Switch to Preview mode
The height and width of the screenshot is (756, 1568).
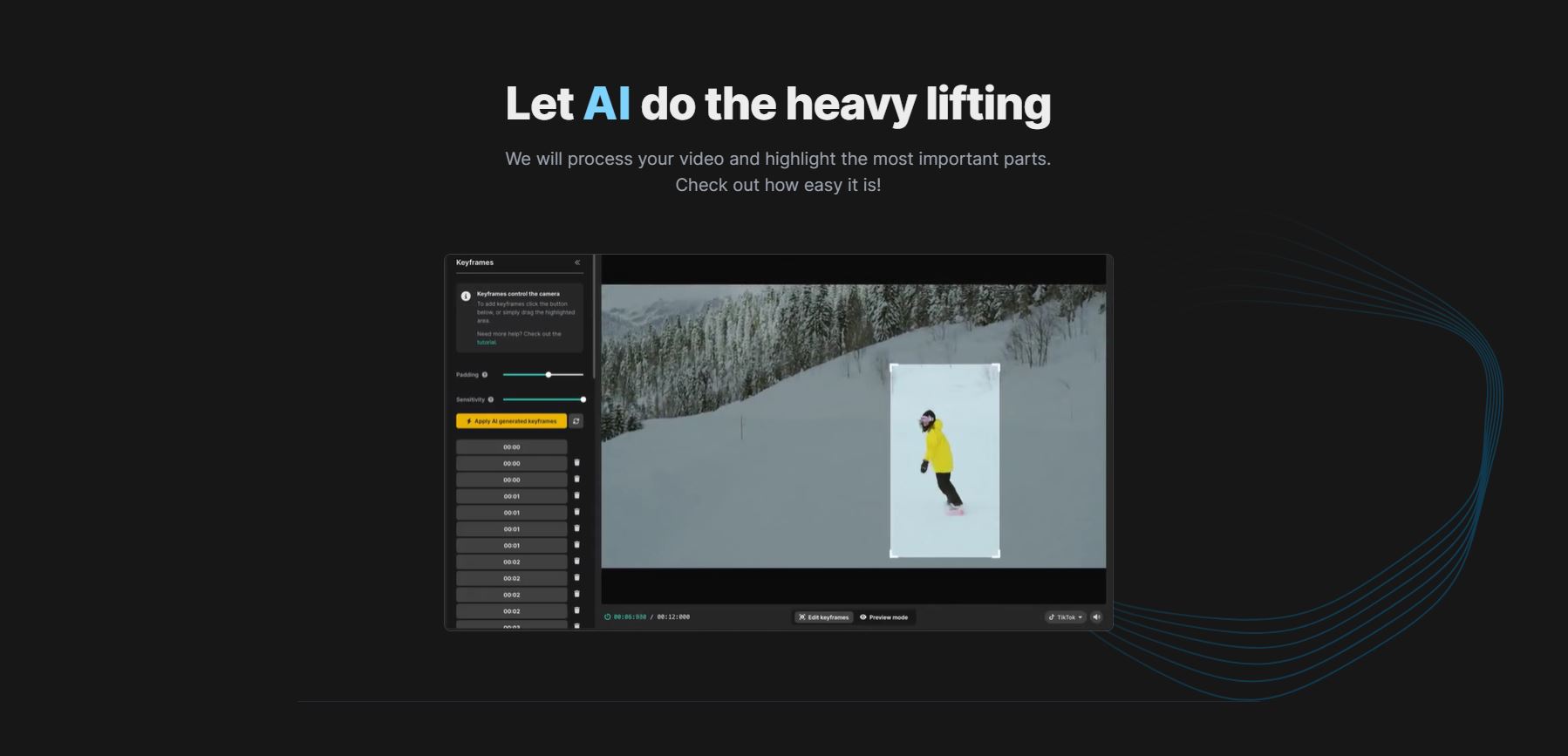point(884,617)
